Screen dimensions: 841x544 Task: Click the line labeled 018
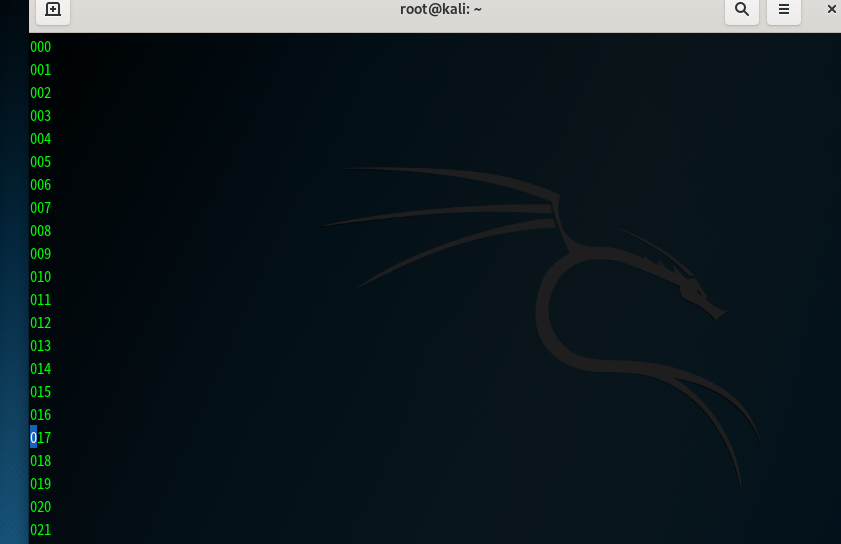click(41, 461)
